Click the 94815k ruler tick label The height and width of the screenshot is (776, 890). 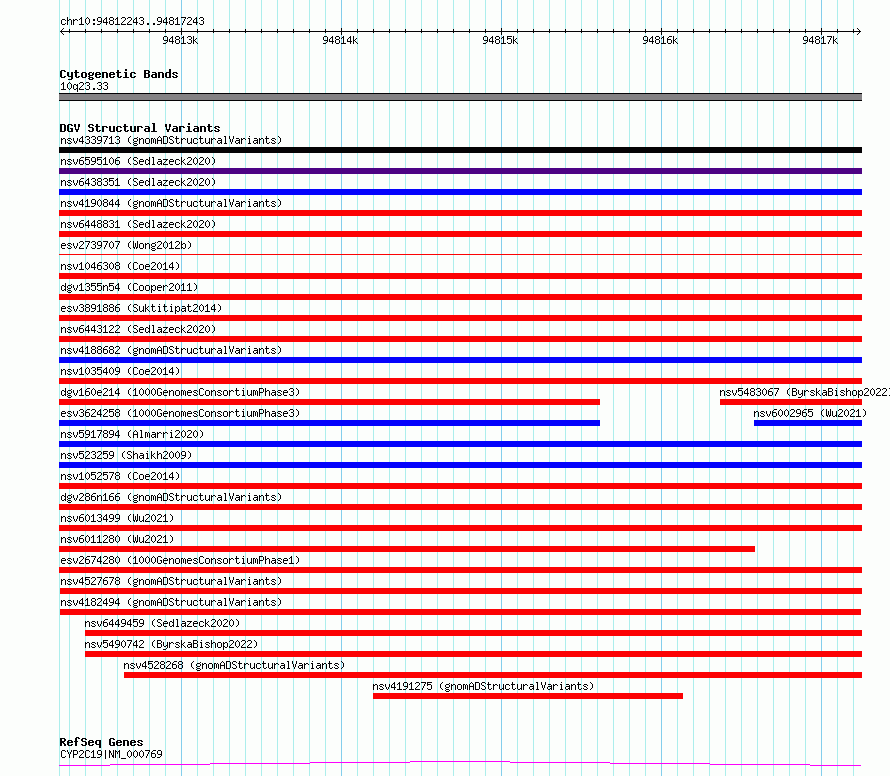click(500, 40)
